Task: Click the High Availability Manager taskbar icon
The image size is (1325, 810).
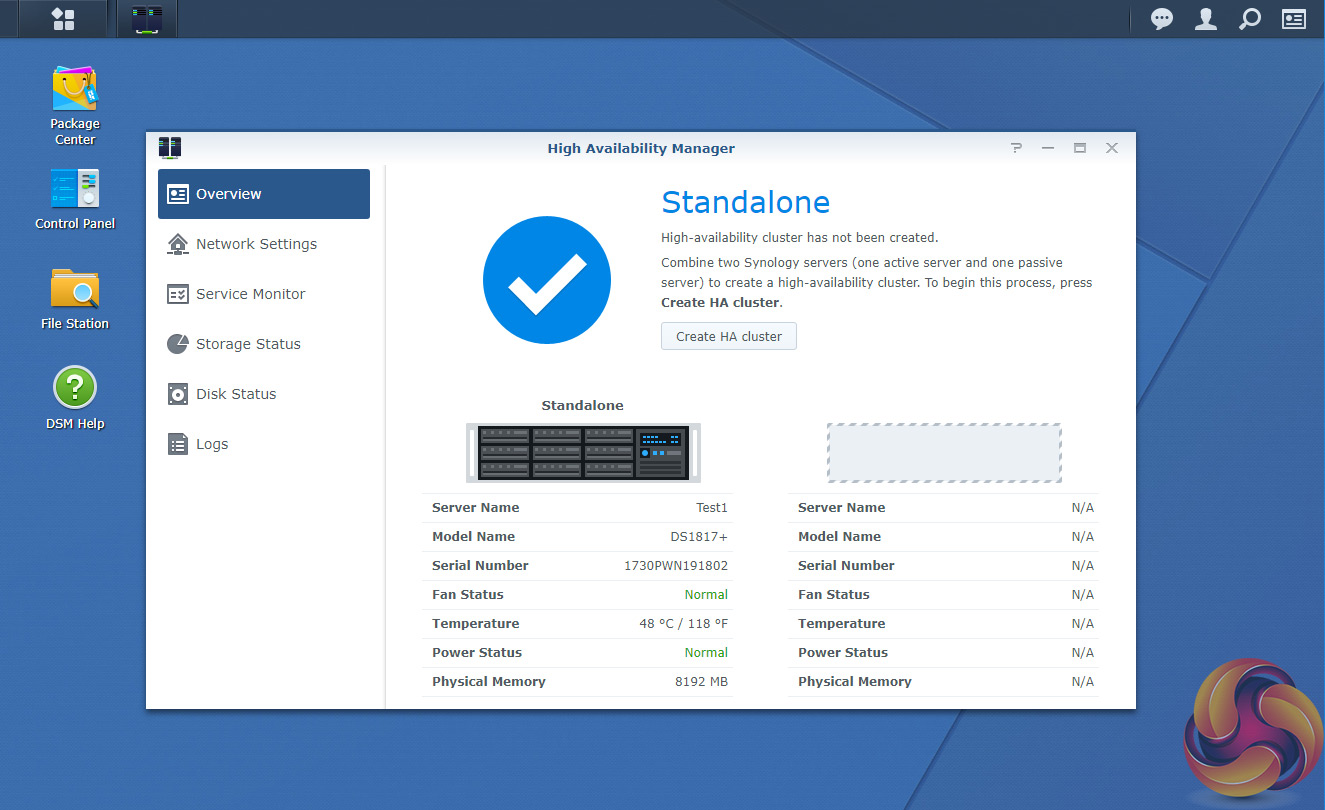Action: point(147,19)
